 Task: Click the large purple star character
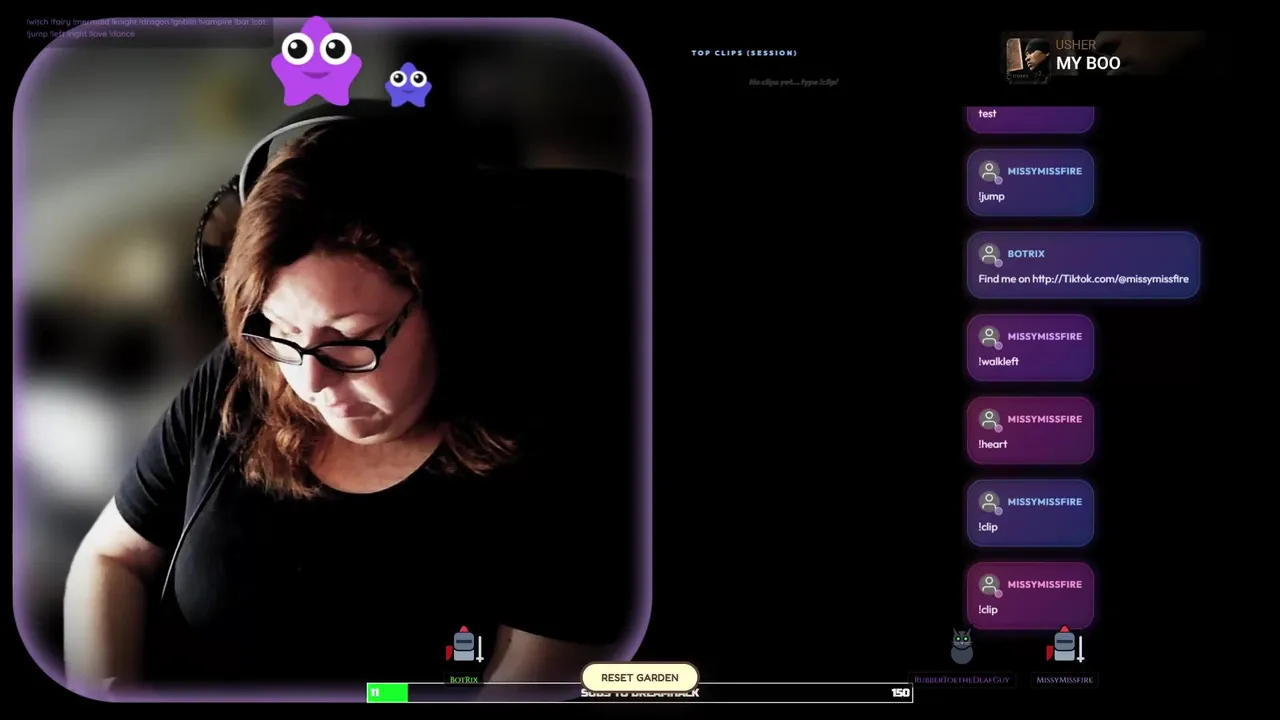tap(316, 62)
